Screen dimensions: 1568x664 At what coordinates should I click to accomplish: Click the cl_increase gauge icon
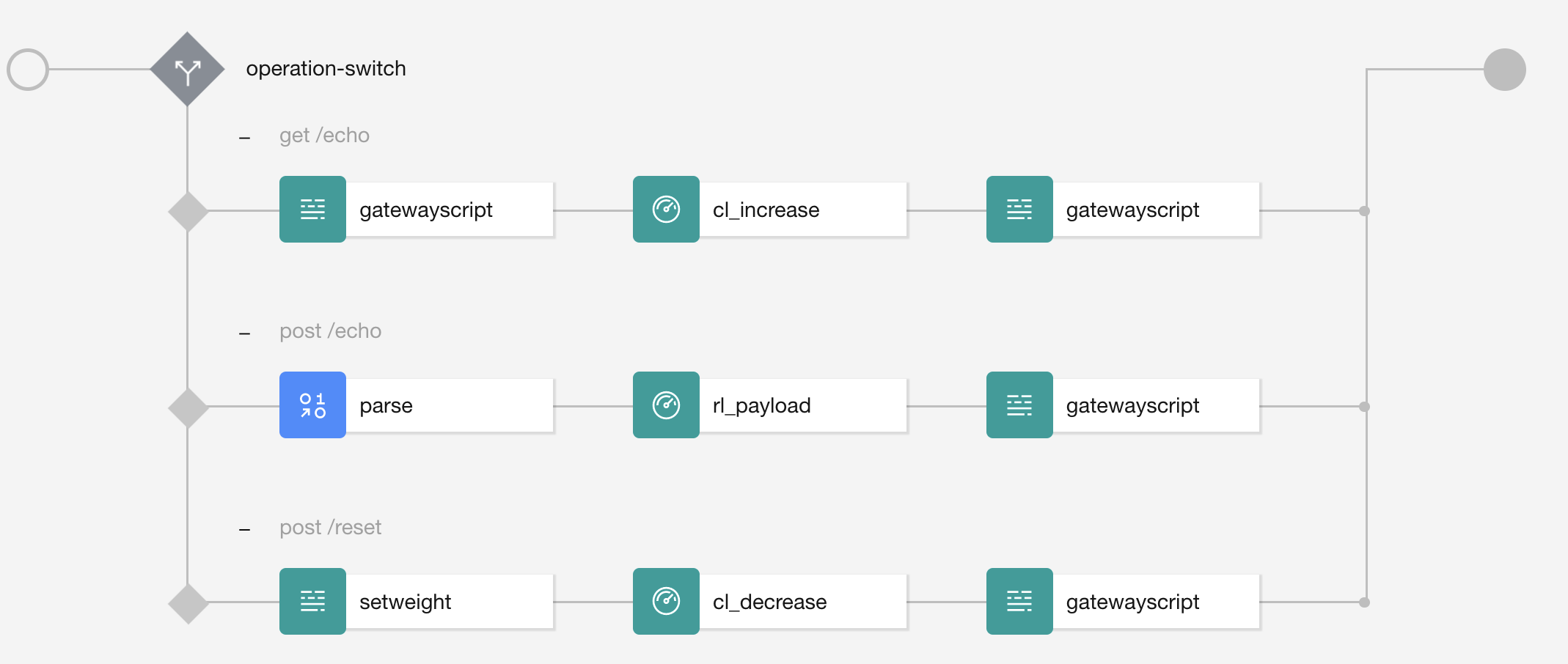pos(666,209)
